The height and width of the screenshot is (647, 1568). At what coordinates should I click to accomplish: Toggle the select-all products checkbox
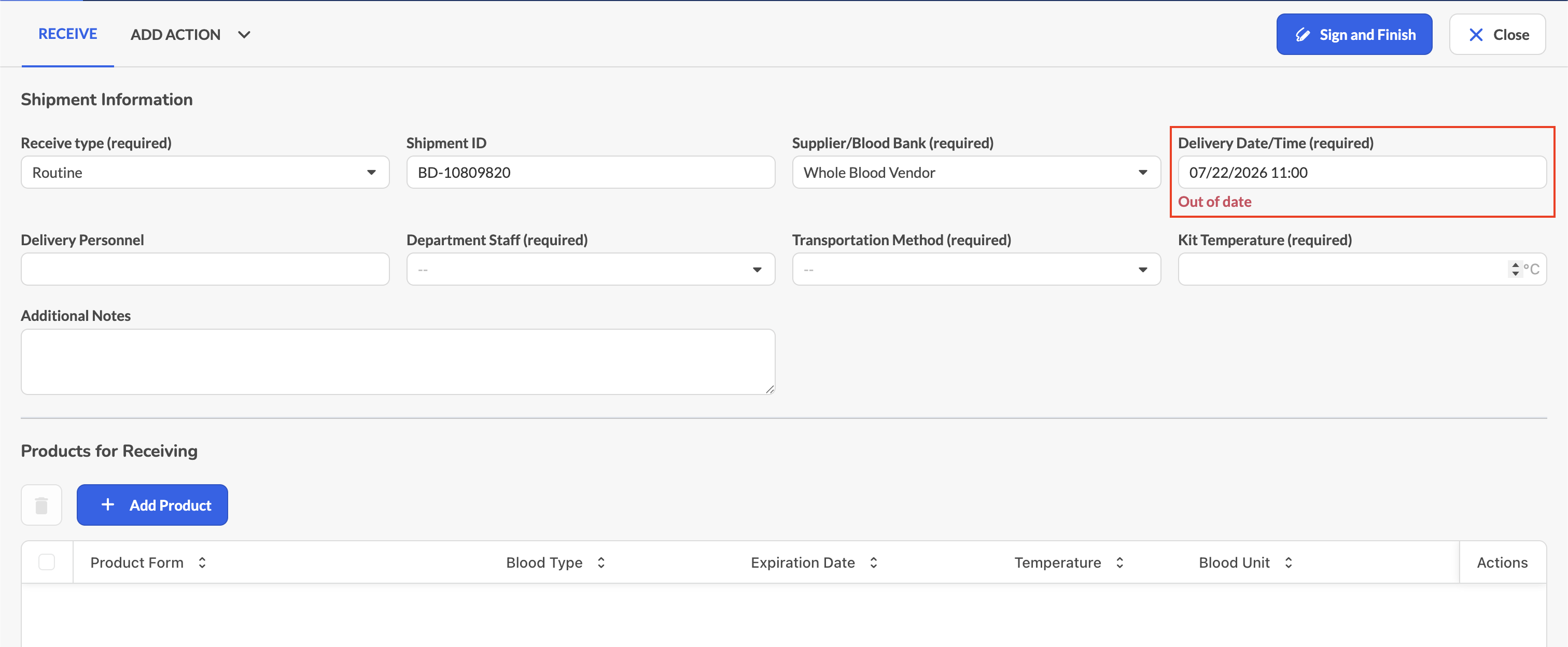[x=47, y=562]
